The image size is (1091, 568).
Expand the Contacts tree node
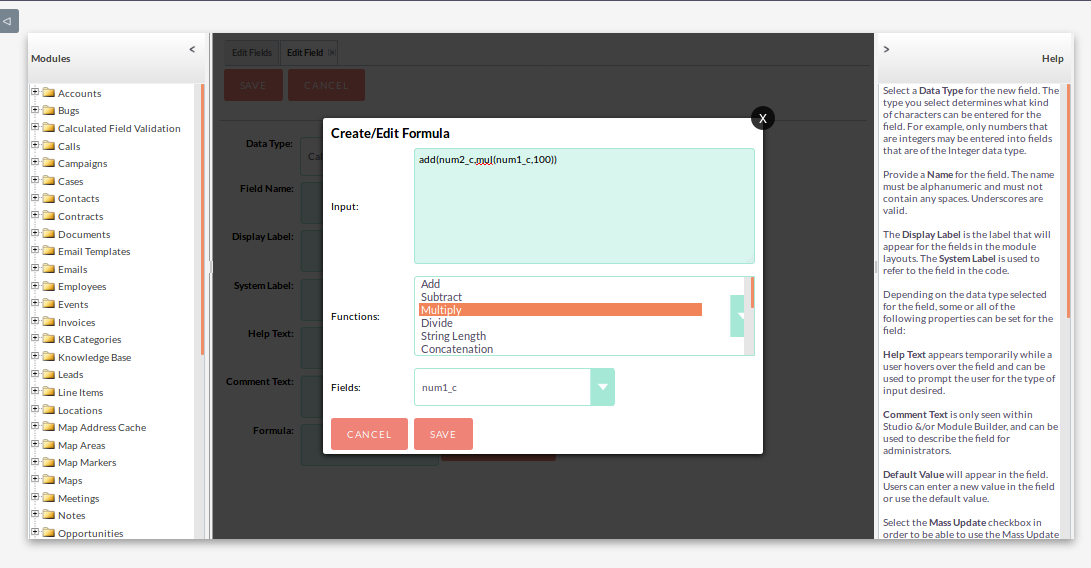[x=35, y=198]
